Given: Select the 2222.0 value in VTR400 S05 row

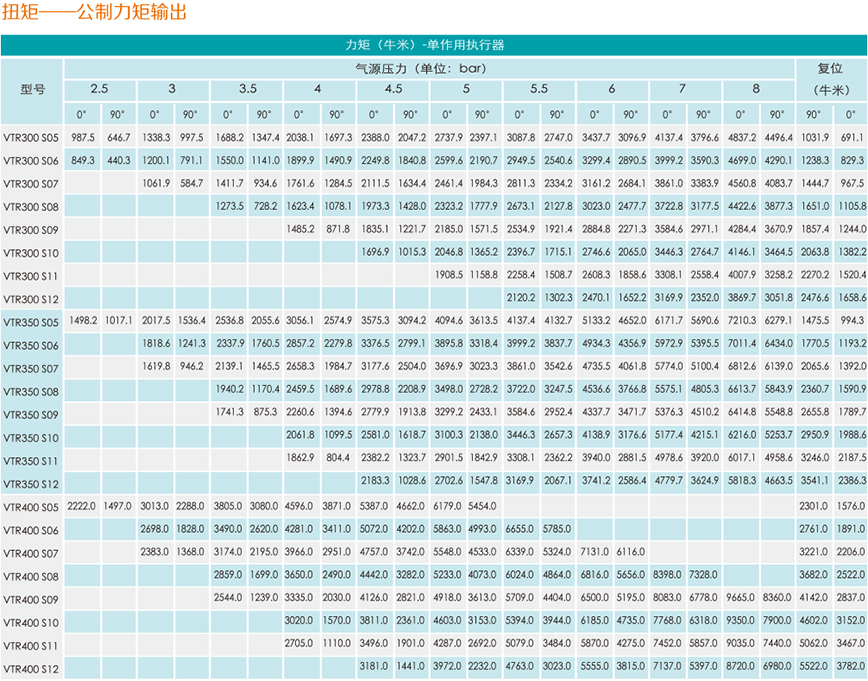Looking at the screenshot, I should pos(82,506).
